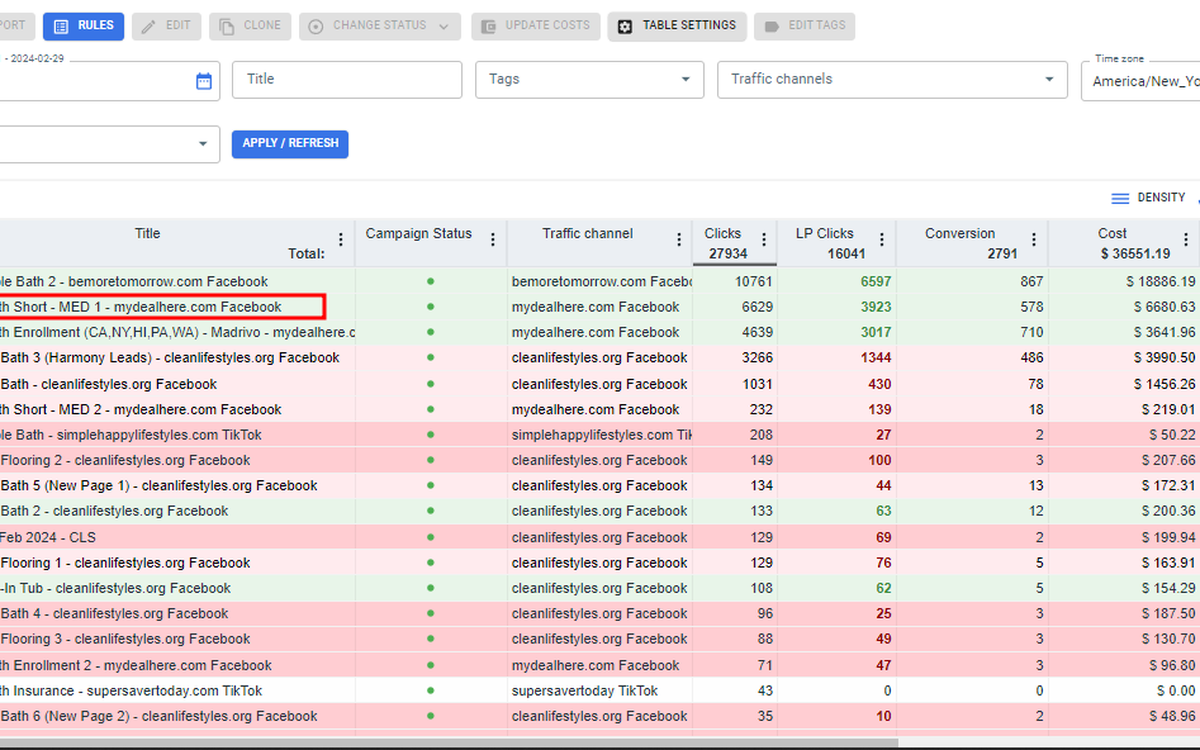The height and width of the screenshot is (750, 1200).
Task: Click LP Clicks value 6597
Action: [x=875, y=282]
